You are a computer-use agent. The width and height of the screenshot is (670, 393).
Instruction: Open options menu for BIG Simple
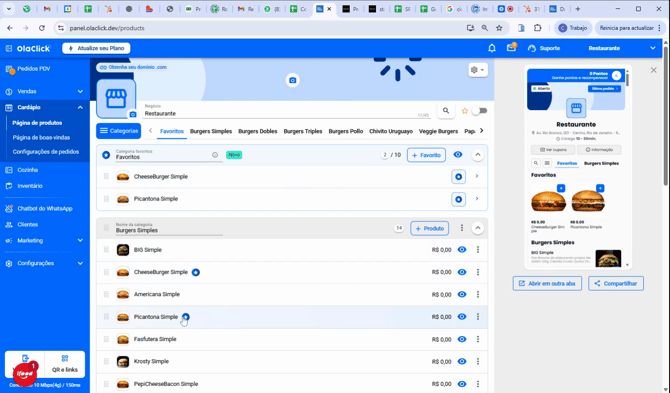coord(478,250)
